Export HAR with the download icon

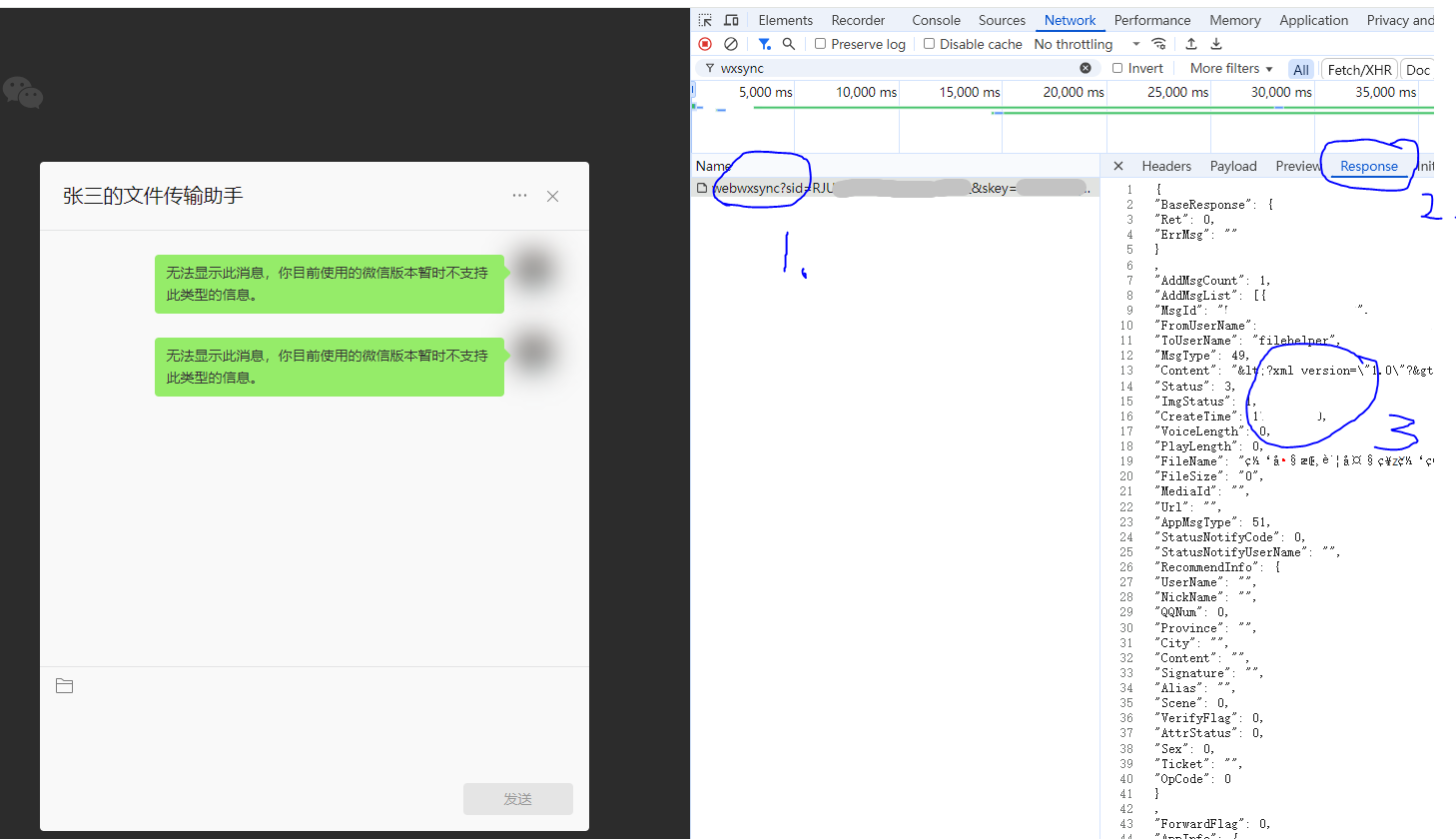(1216, 44)
